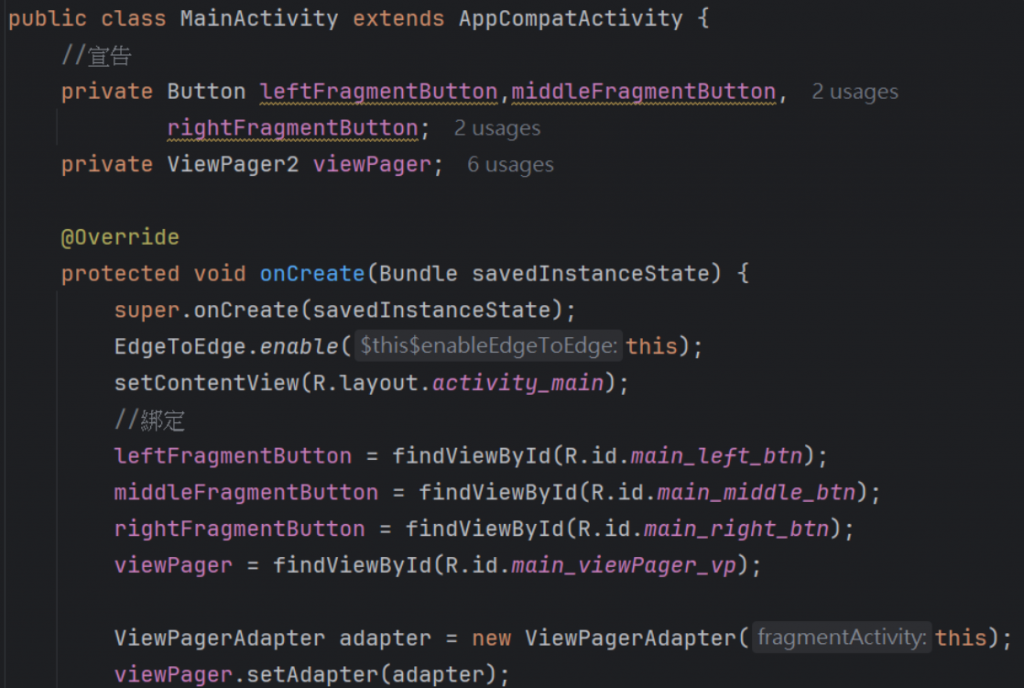Click the '2 usages' hint after middleFragmentButton
This screenshot has height=688, width=1024.
(855, 91)
